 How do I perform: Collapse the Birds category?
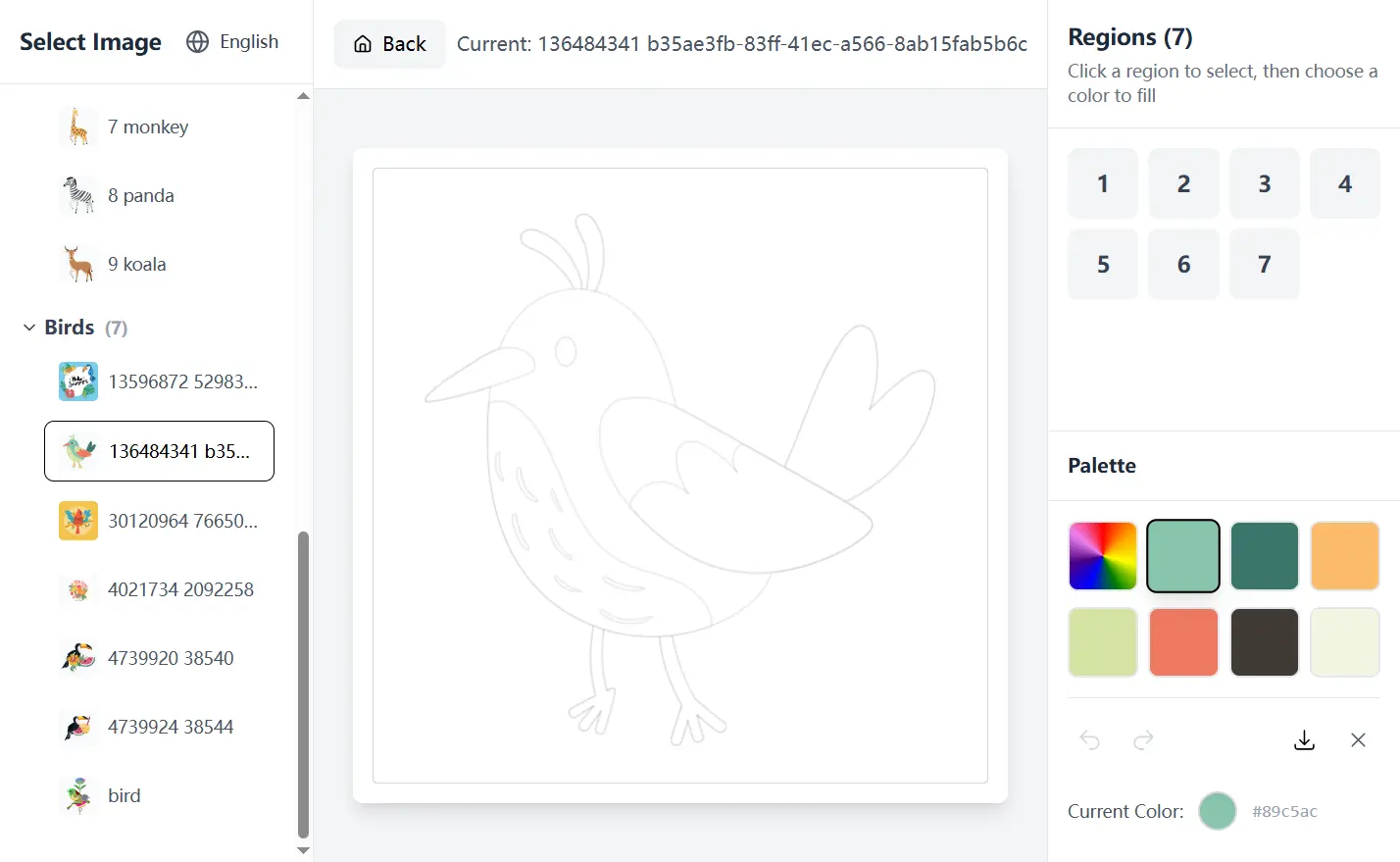point(29,328)
